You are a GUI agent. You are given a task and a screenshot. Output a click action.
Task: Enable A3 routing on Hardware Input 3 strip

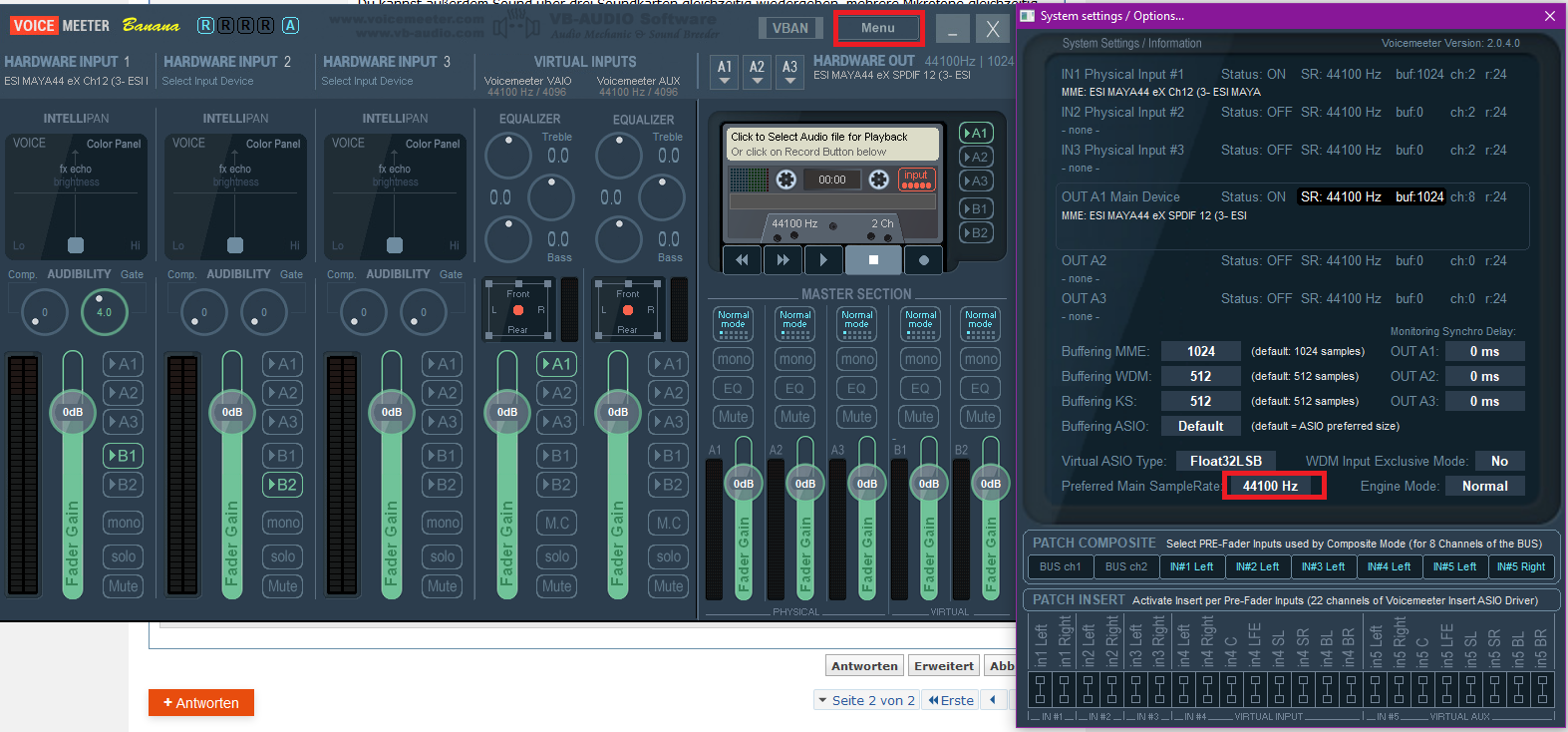443,422
